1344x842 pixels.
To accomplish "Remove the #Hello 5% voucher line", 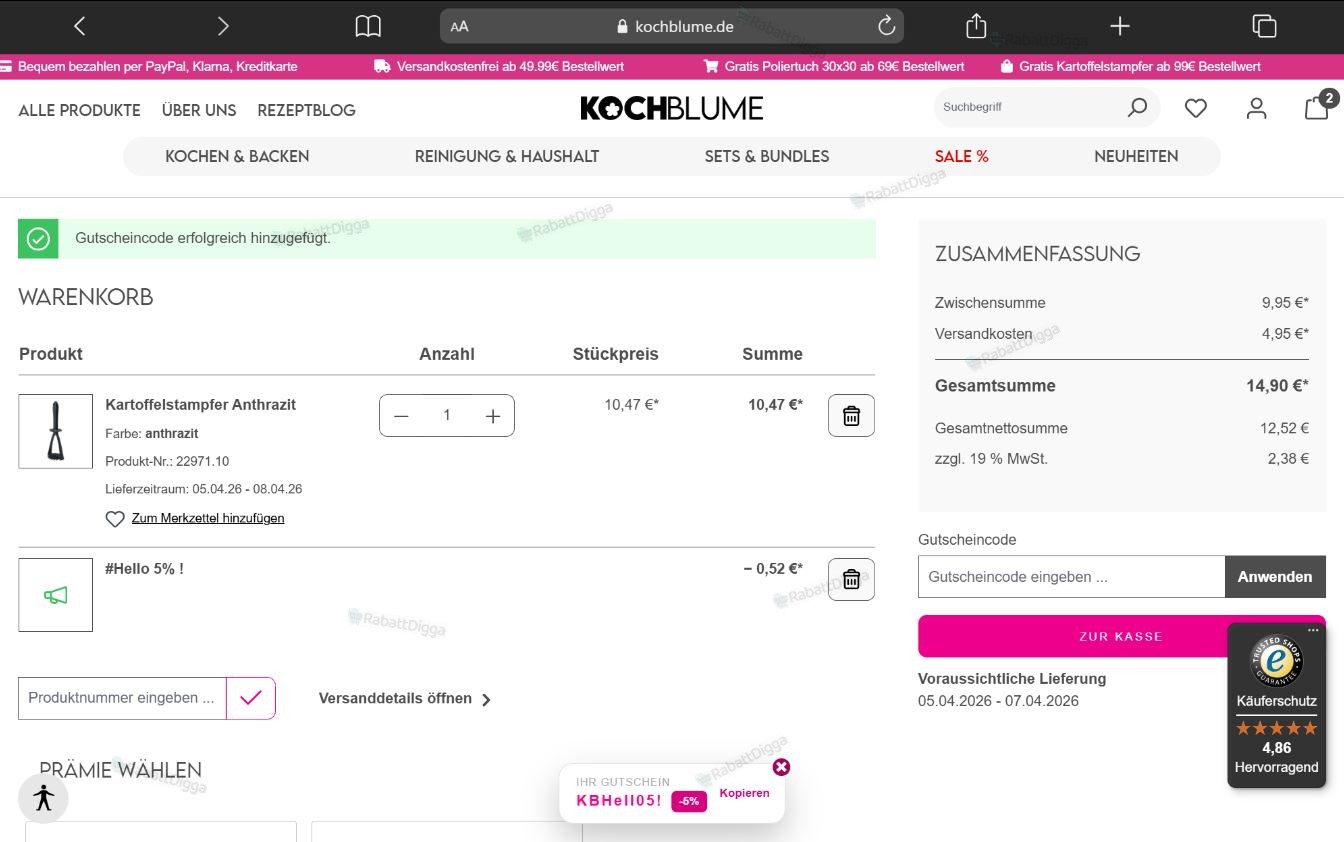I will (851, 579).
